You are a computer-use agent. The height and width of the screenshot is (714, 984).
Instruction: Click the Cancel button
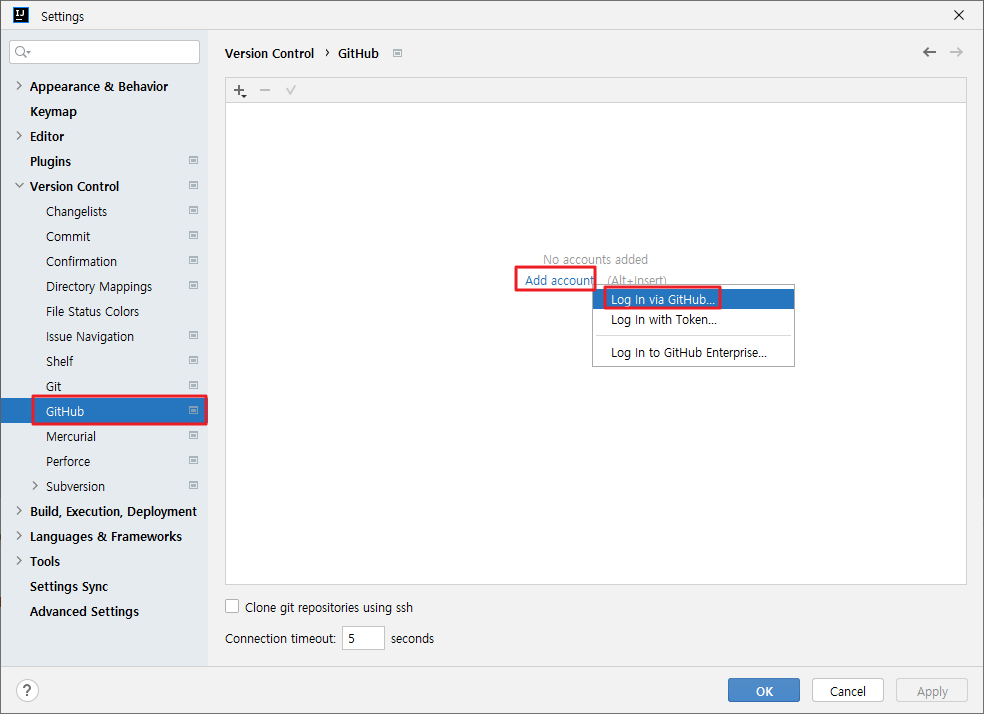click(x=848, y=691)
